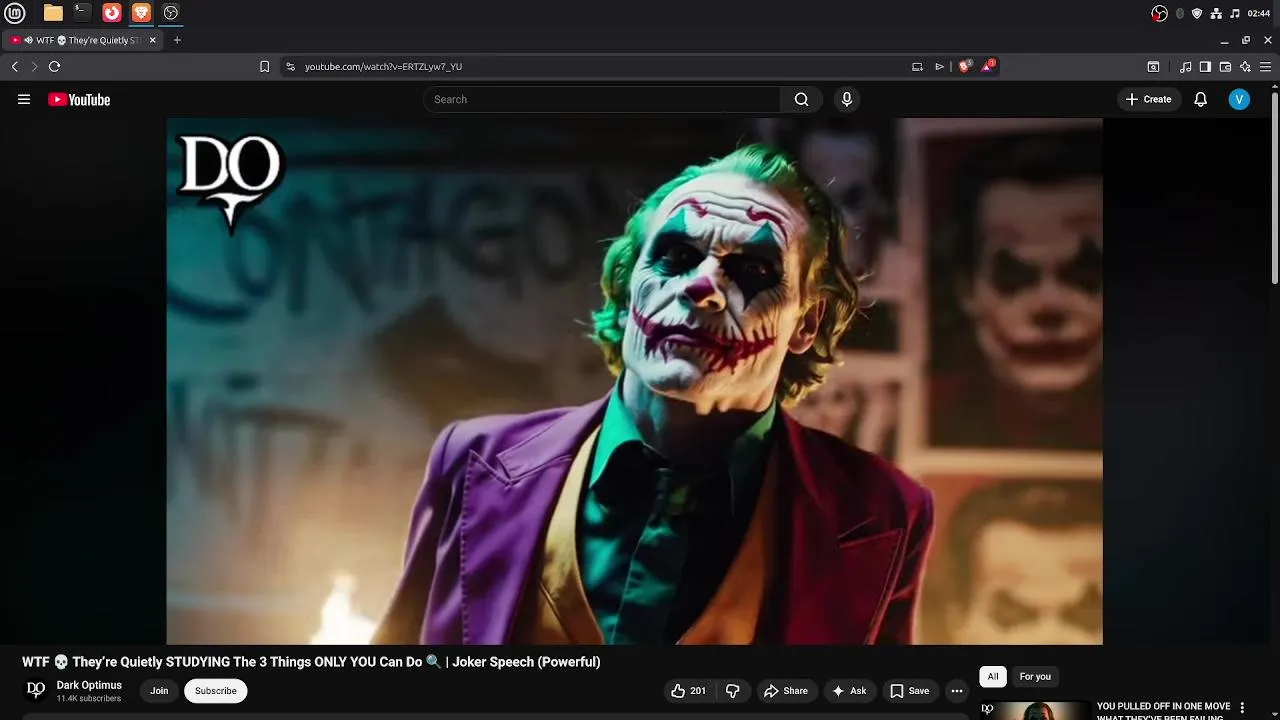Select the YouTube video browser tab
1280x720 pixels.
point(82,40)
